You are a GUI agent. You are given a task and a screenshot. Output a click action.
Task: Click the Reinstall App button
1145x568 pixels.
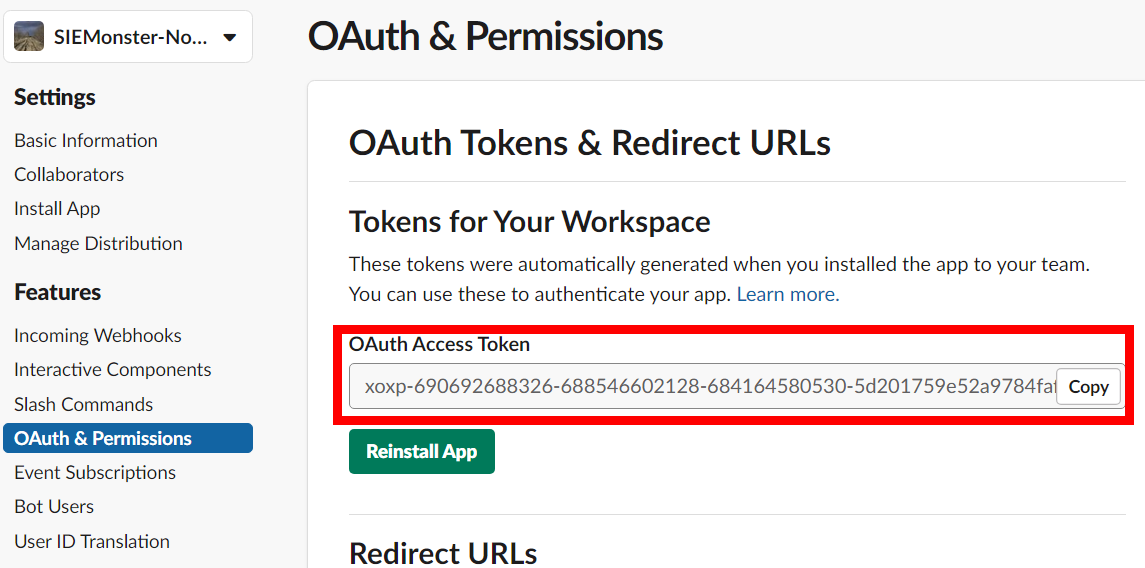pyautogui.click(x=421, y=452)
